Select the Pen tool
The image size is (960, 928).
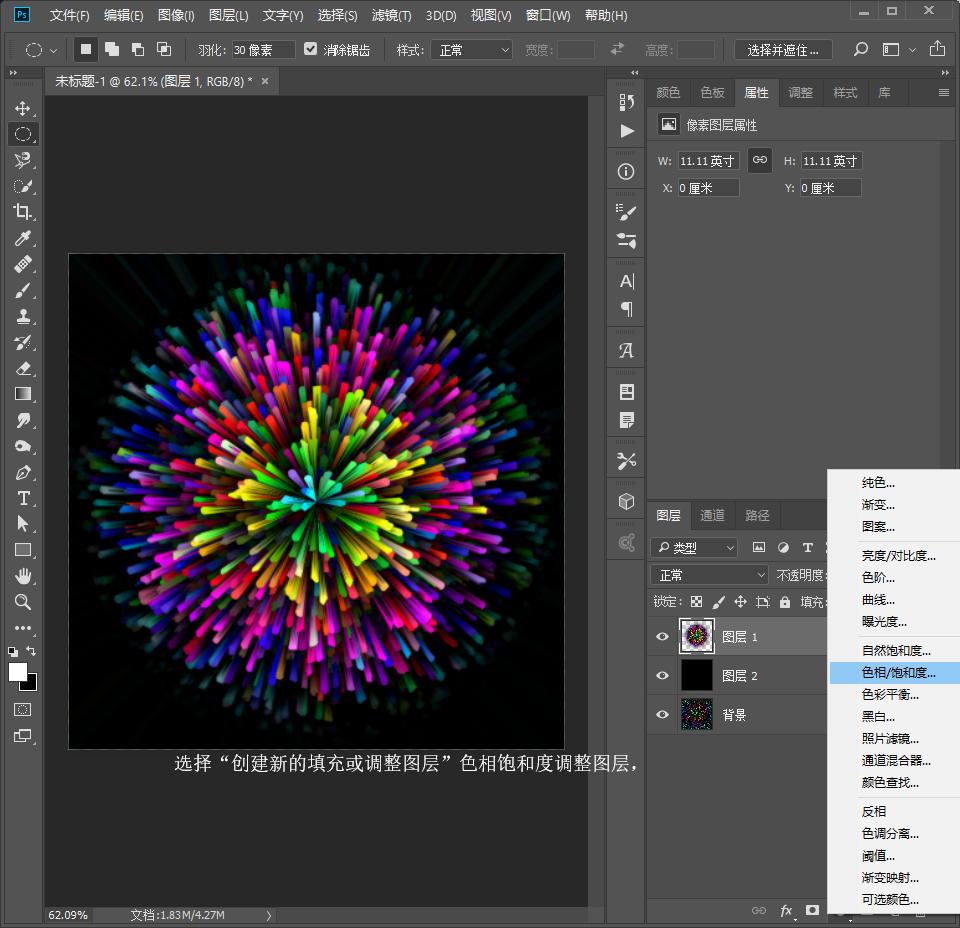coord(22,472)
